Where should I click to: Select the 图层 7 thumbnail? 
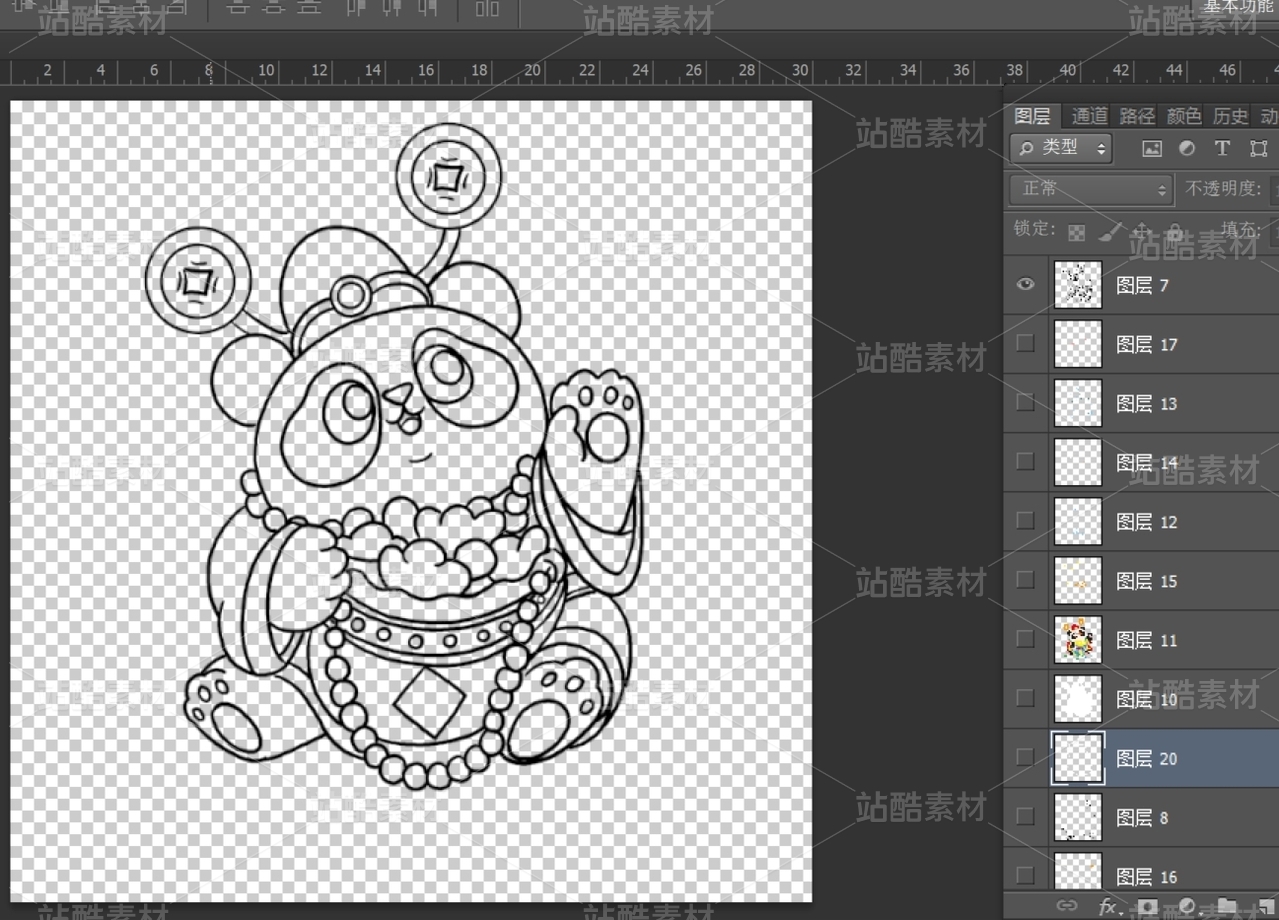[x=1078, y=284]
